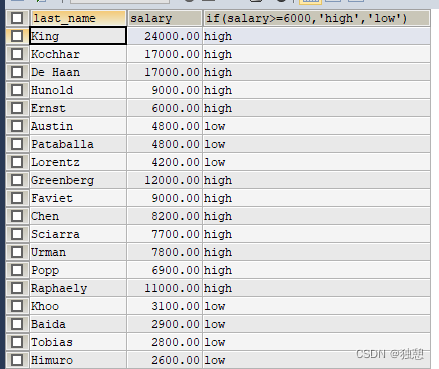Sort by the last_name column header

78,18
